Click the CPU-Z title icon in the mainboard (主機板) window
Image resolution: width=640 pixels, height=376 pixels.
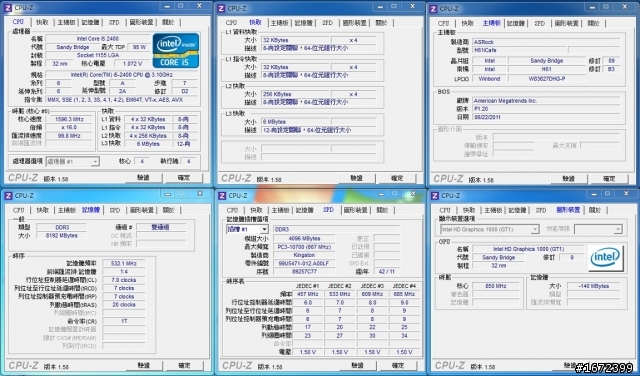[x=433, y=9]
